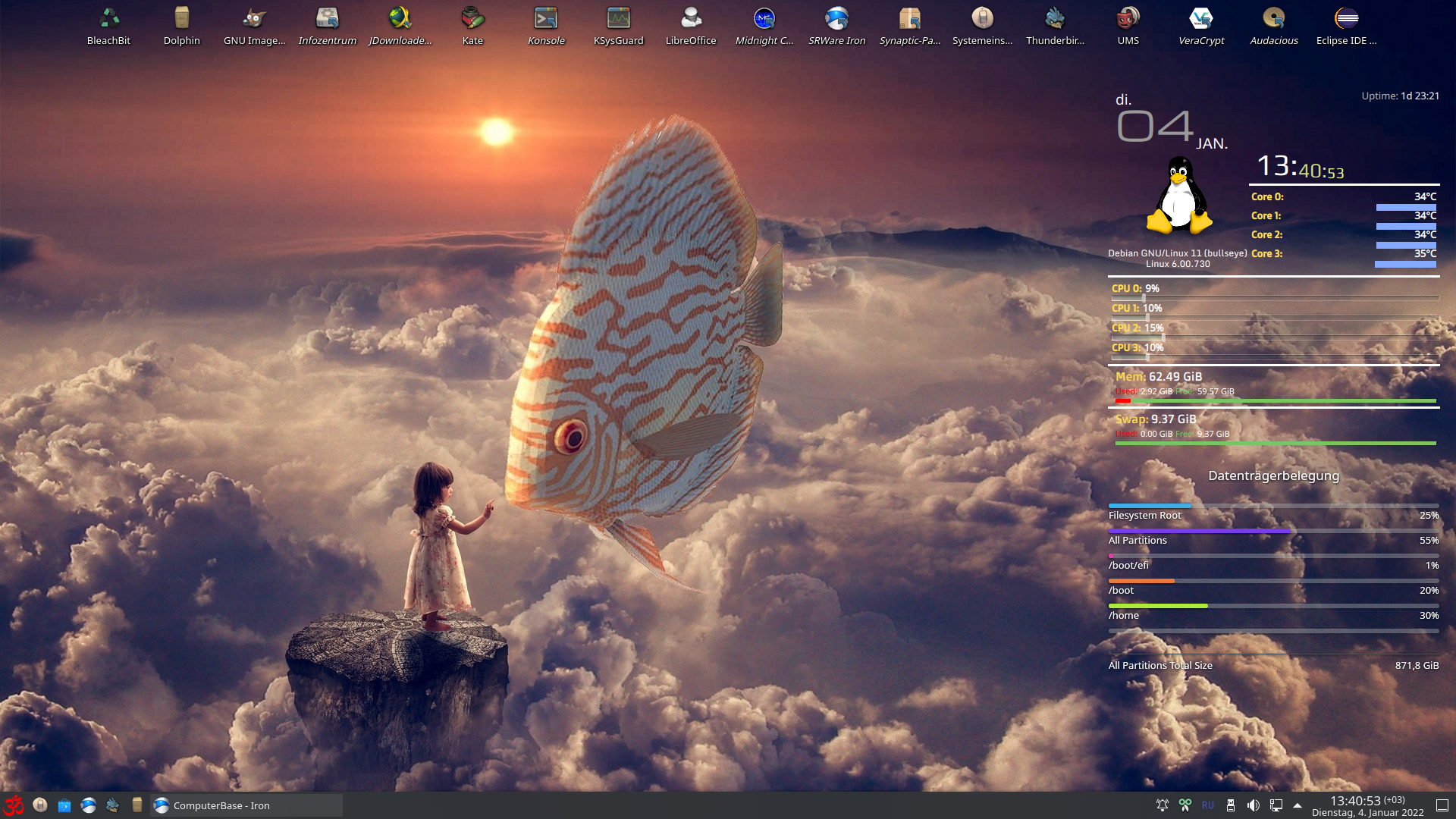Click the KSysGuard desktop icon

[618, 19]
